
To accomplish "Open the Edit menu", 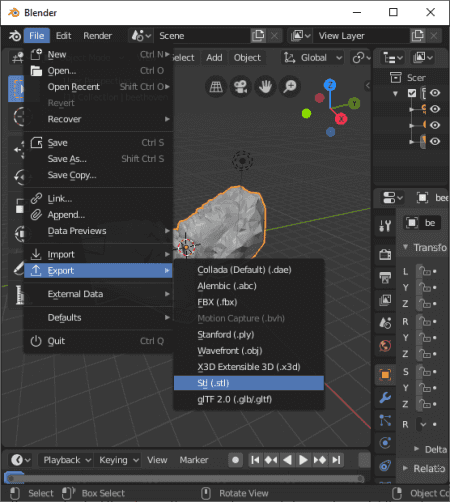I will point(63,36).
